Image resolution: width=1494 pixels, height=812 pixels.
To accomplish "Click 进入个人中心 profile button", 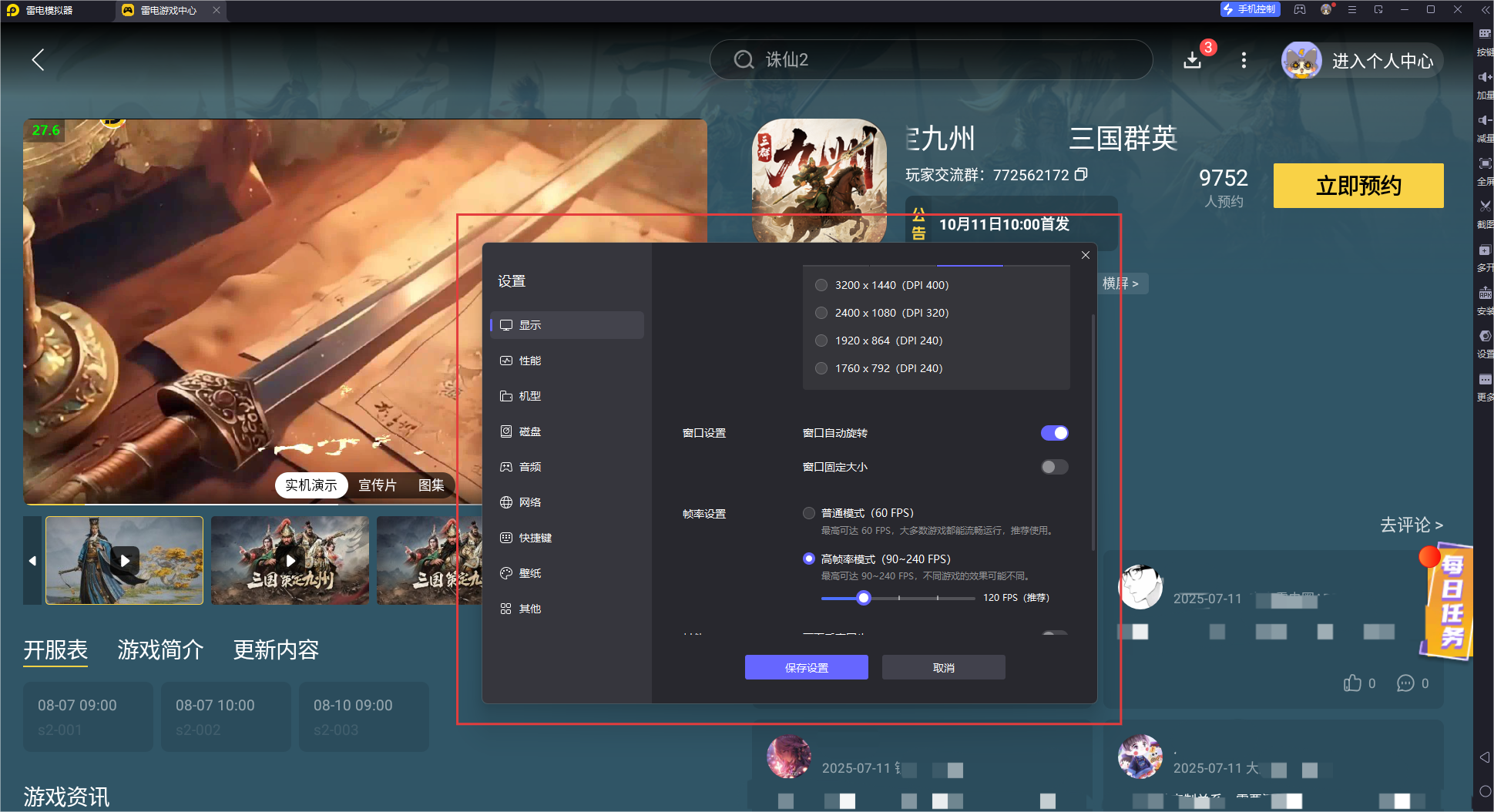I will click(x=1361, y=61).
